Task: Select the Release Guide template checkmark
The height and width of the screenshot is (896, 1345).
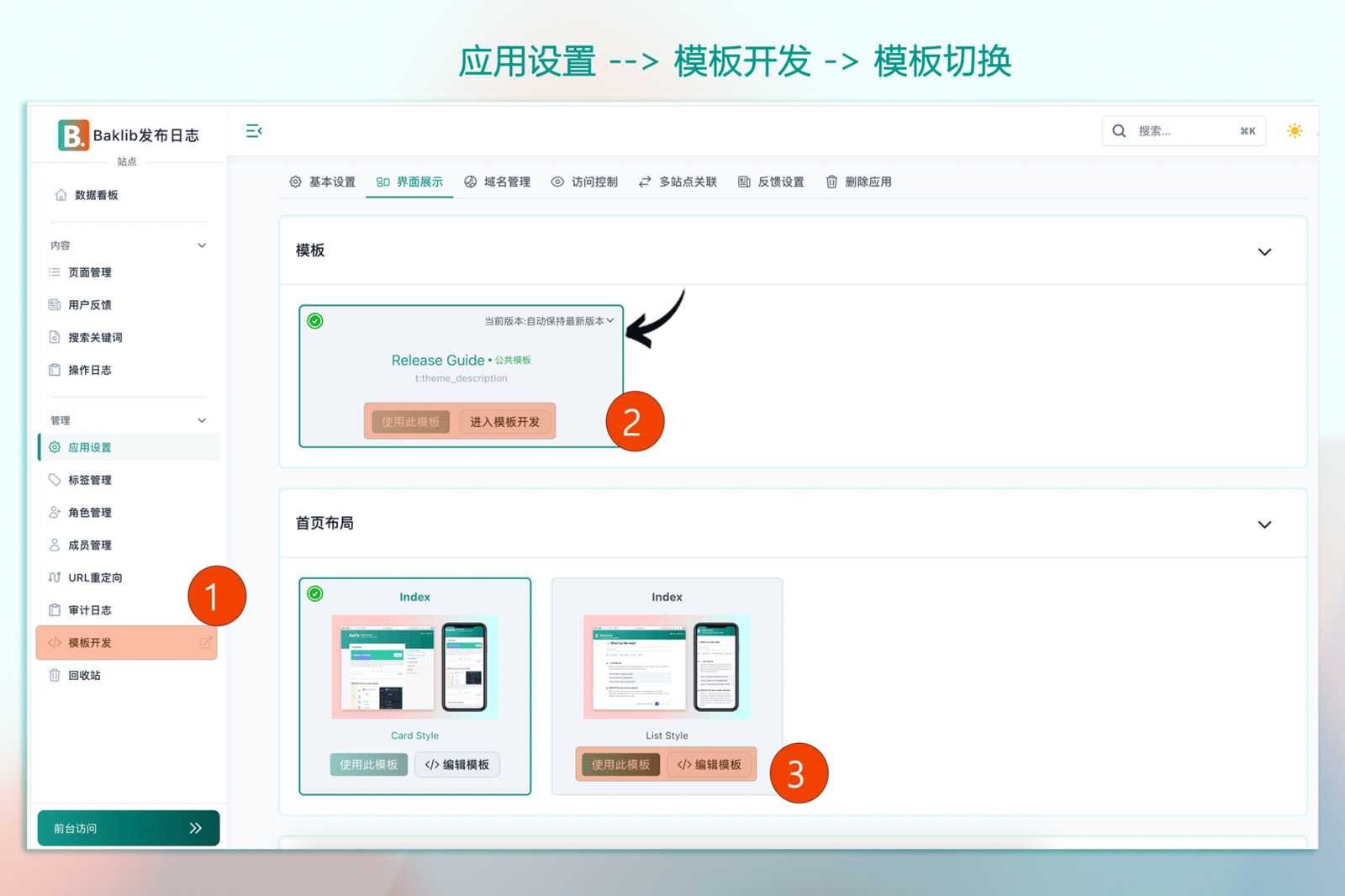Action: coord(315,321)
